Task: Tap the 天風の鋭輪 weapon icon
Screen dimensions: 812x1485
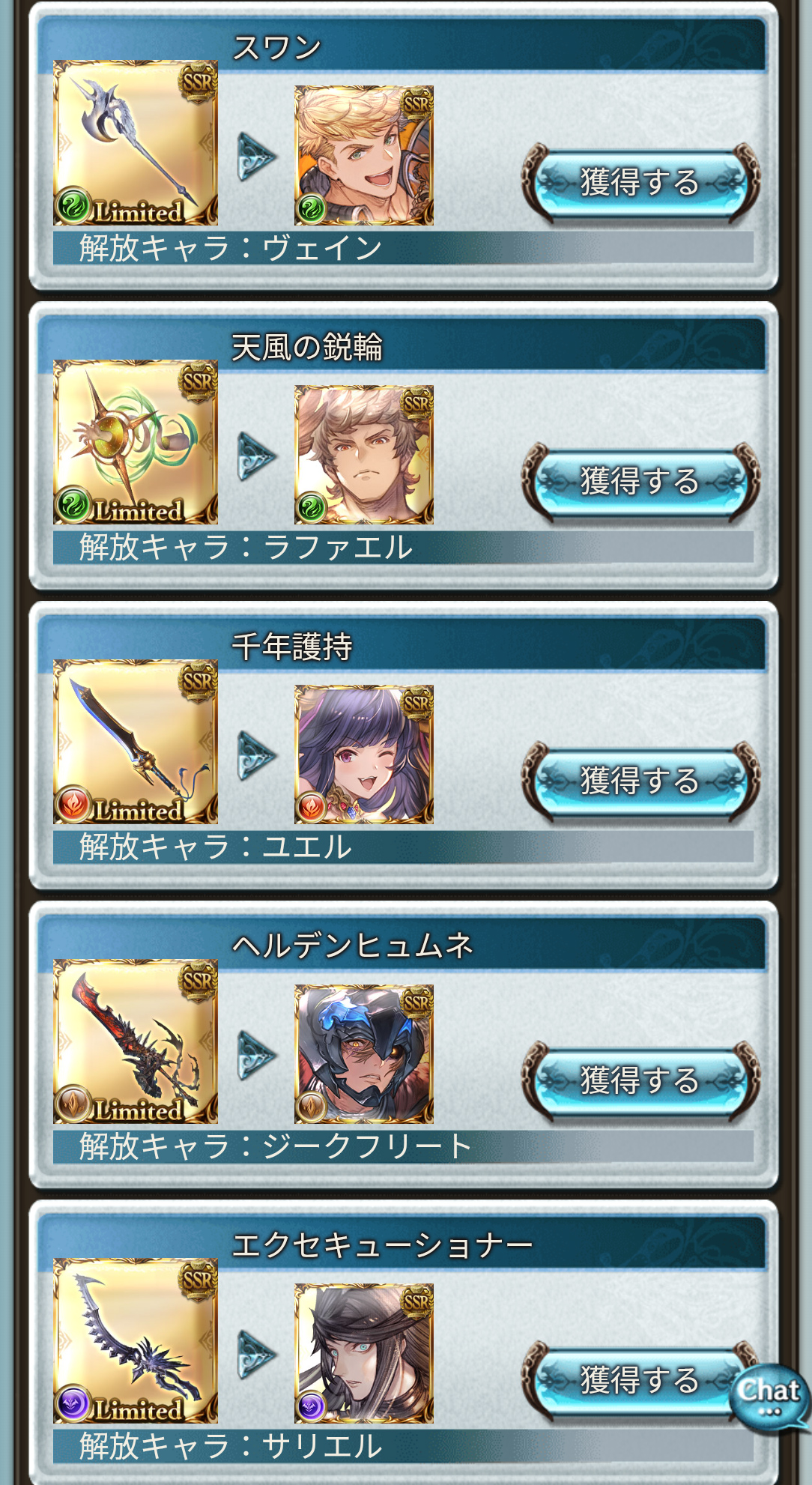Action: click(136, 442)
